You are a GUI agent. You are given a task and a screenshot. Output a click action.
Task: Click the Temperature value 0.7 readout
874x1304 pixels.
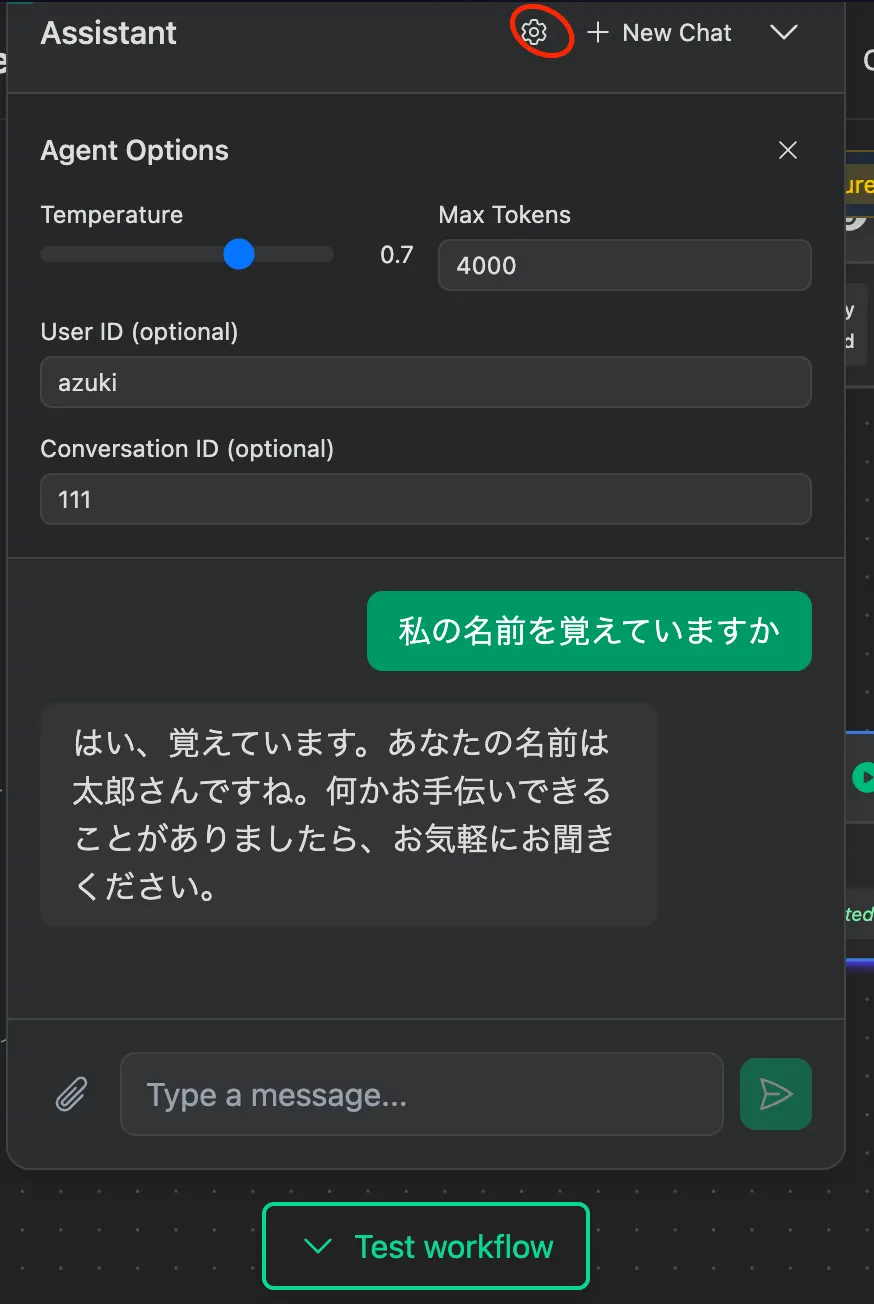point(397,255)
